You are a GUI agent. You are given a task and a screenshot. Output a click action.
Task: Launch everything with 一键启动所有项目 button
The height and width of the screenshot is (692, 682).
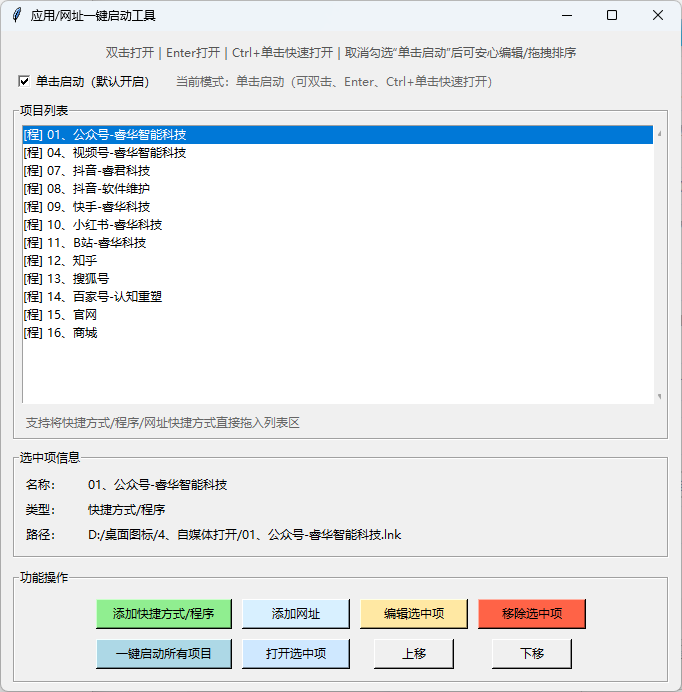[x=163, y=654]
